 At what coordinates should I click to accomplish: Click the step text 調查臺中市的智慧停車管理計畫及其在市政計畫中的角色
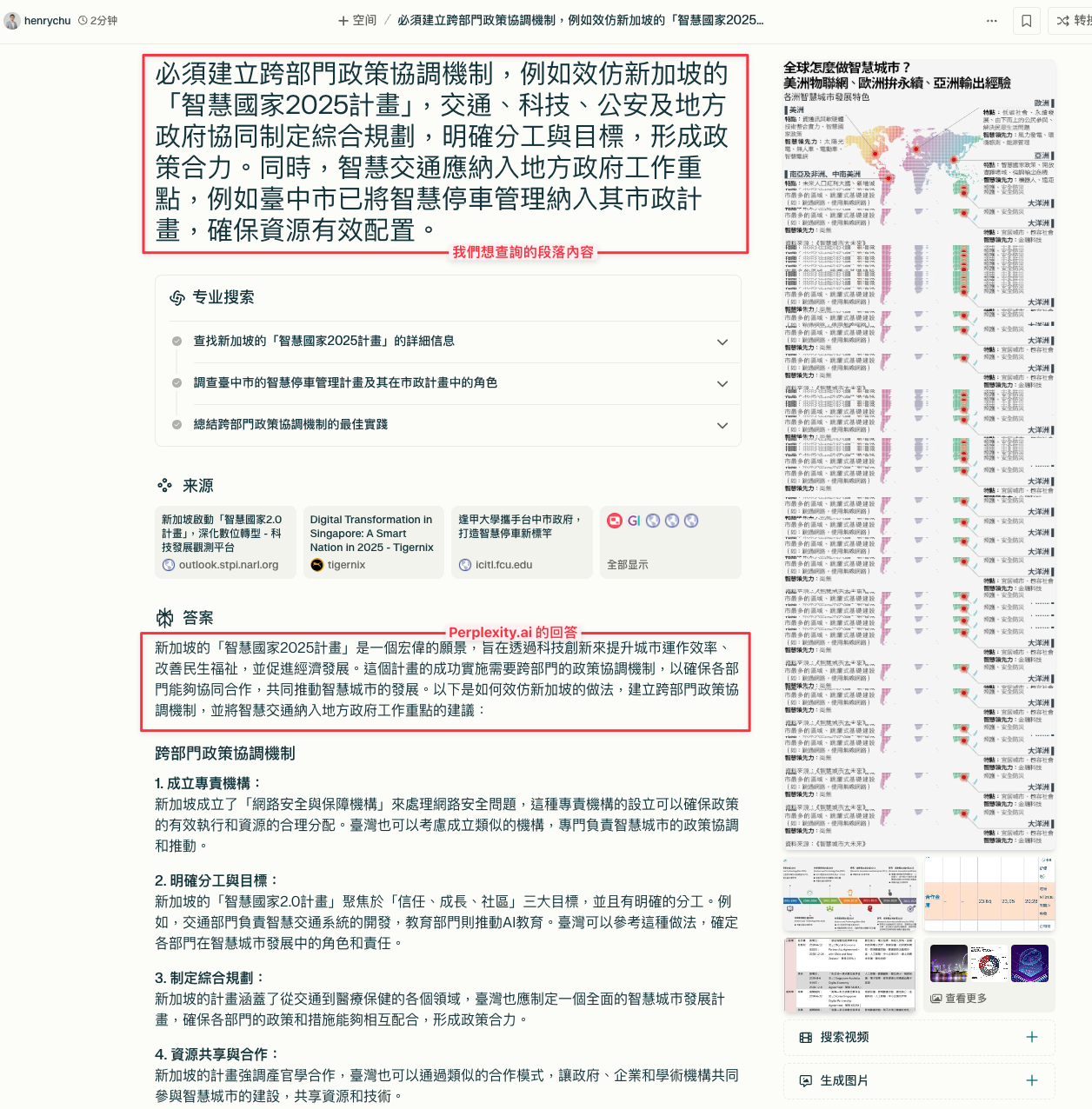(x=345, y=382)
